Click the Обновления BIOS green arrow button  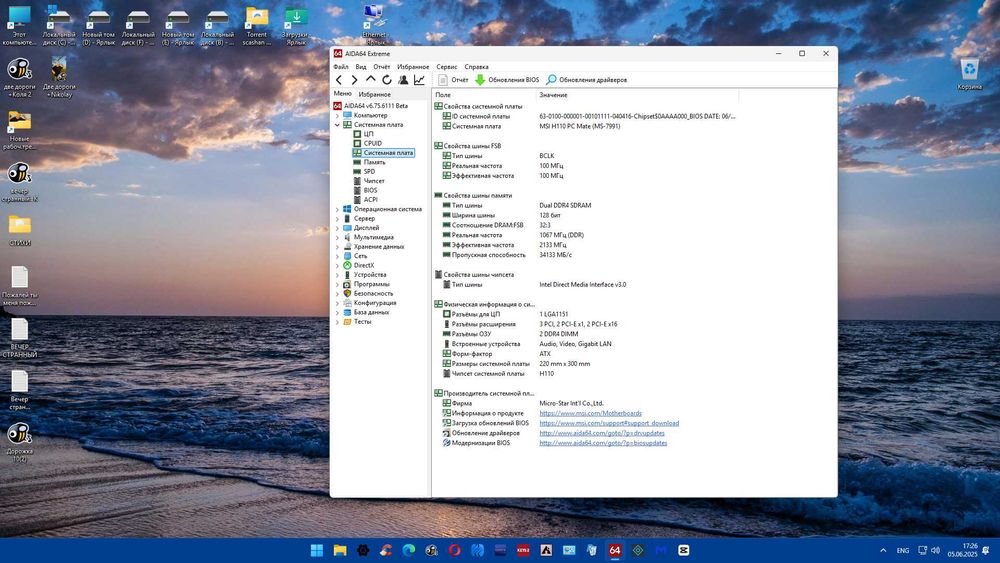click(x=507, y=80)
